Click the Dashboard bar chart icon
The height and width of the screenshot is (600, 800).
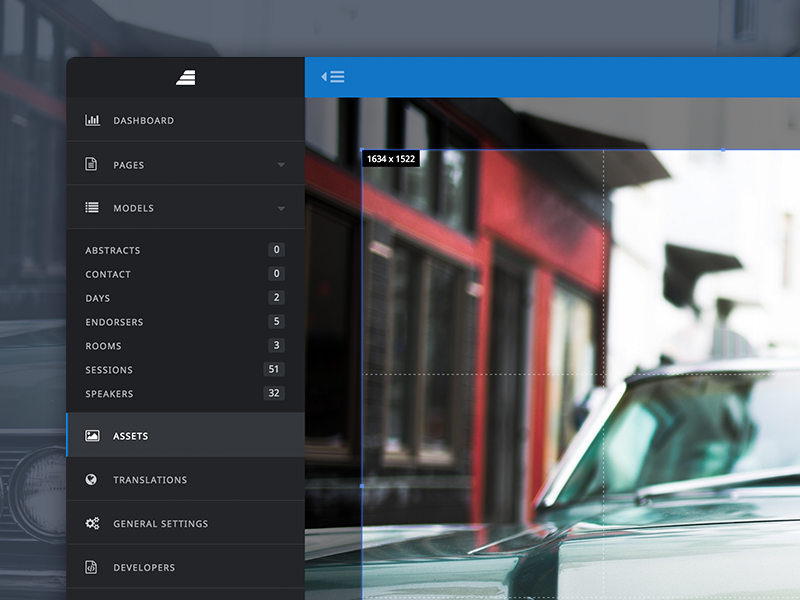(92, 120)
